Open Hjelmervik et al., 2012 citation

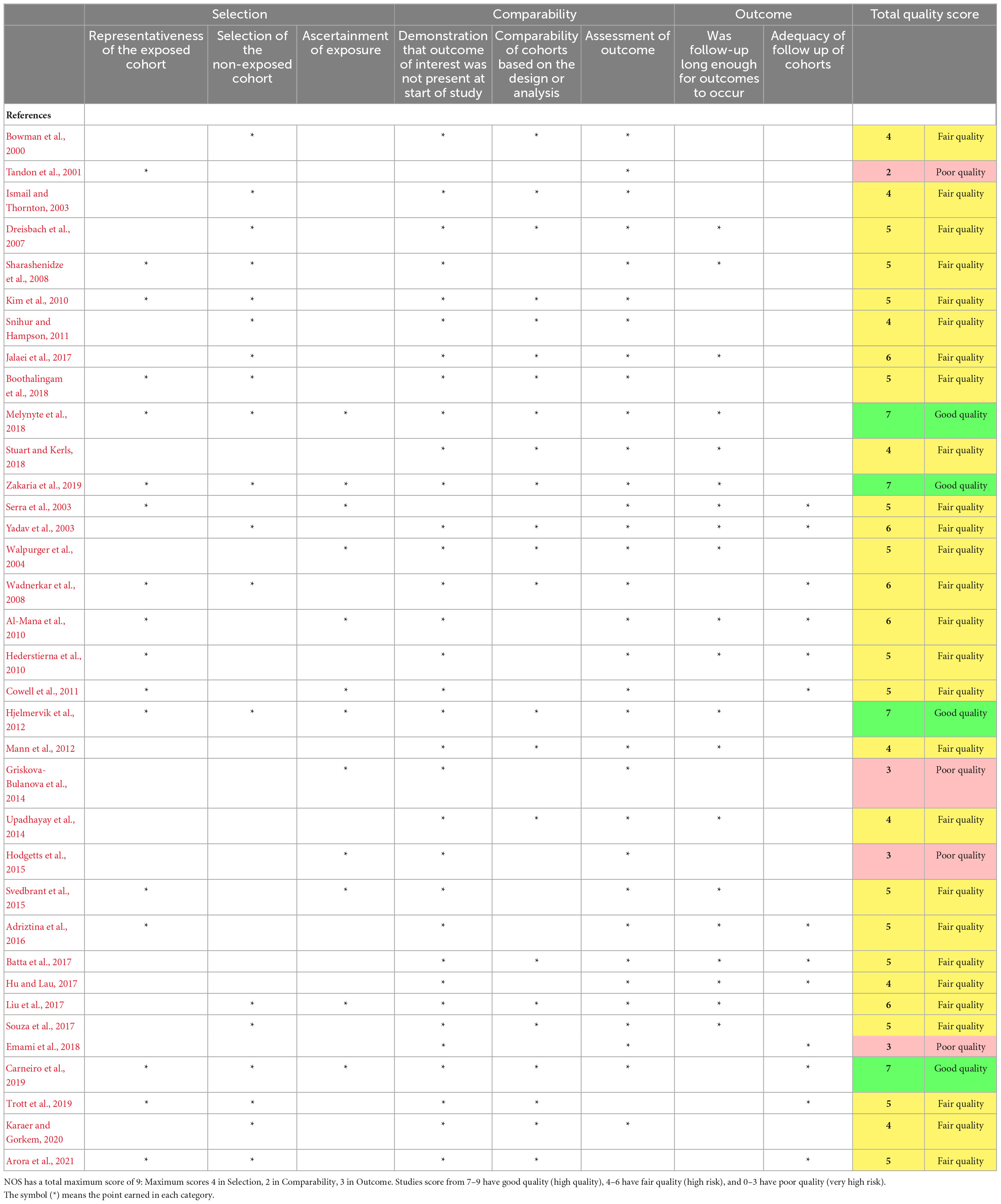40,720
